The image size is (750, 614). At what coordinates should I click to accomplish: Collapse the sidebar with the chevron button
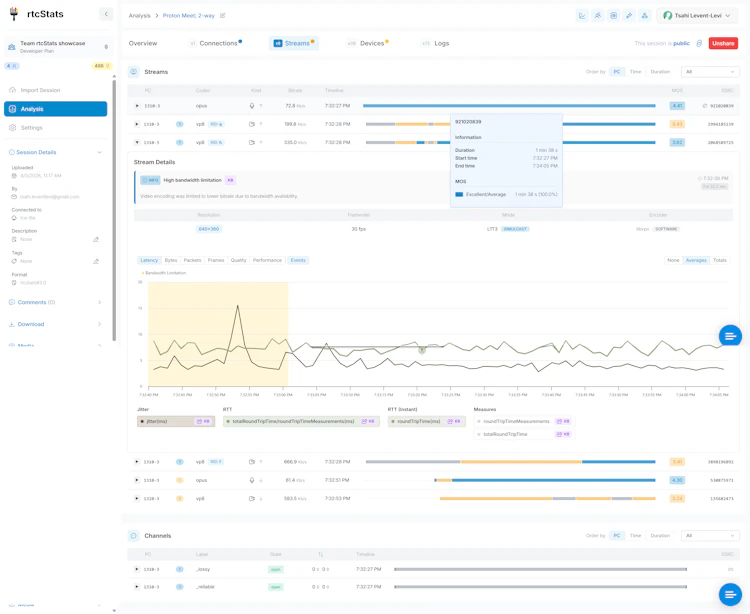(106, 14)
